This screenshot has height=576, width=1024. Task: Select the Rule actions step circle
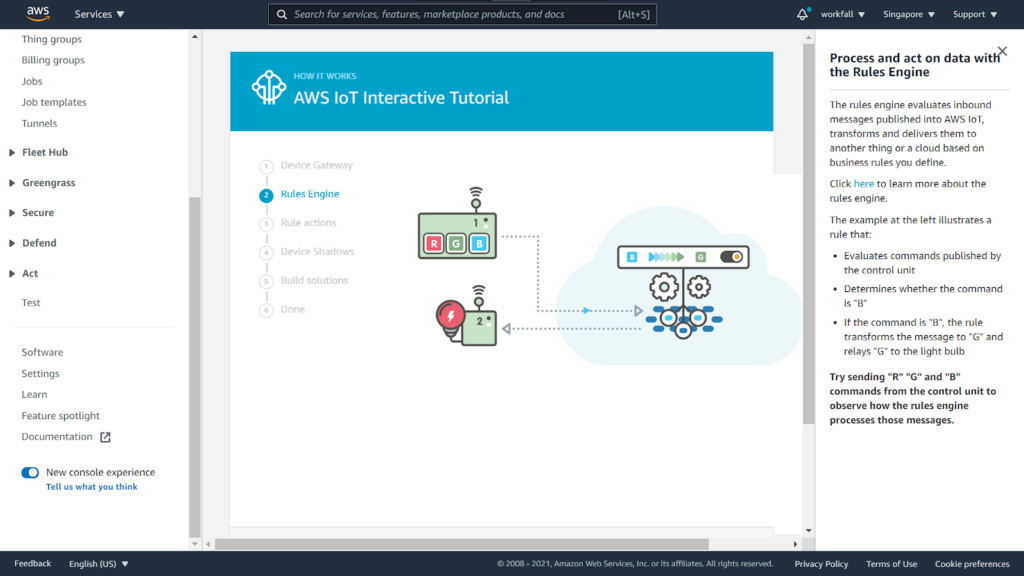pos(266,223)
